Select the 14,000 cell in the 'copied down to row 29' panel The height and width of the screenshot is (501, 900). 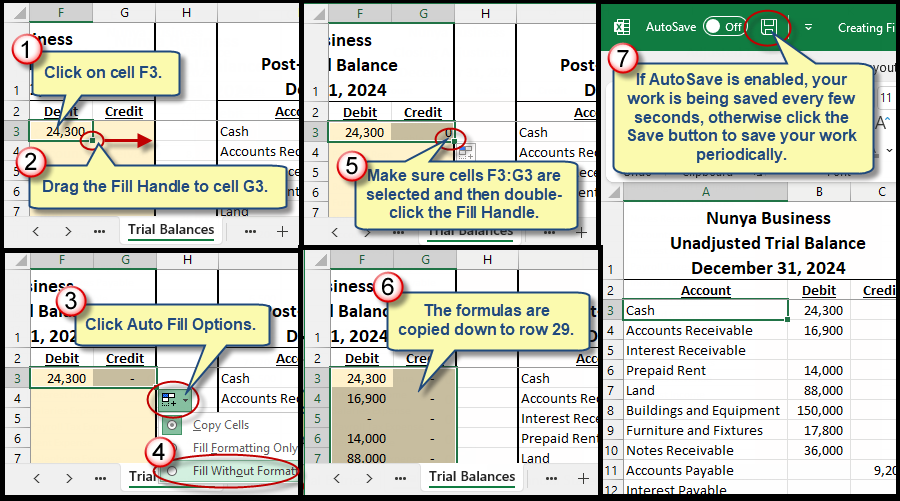(362, 439)
